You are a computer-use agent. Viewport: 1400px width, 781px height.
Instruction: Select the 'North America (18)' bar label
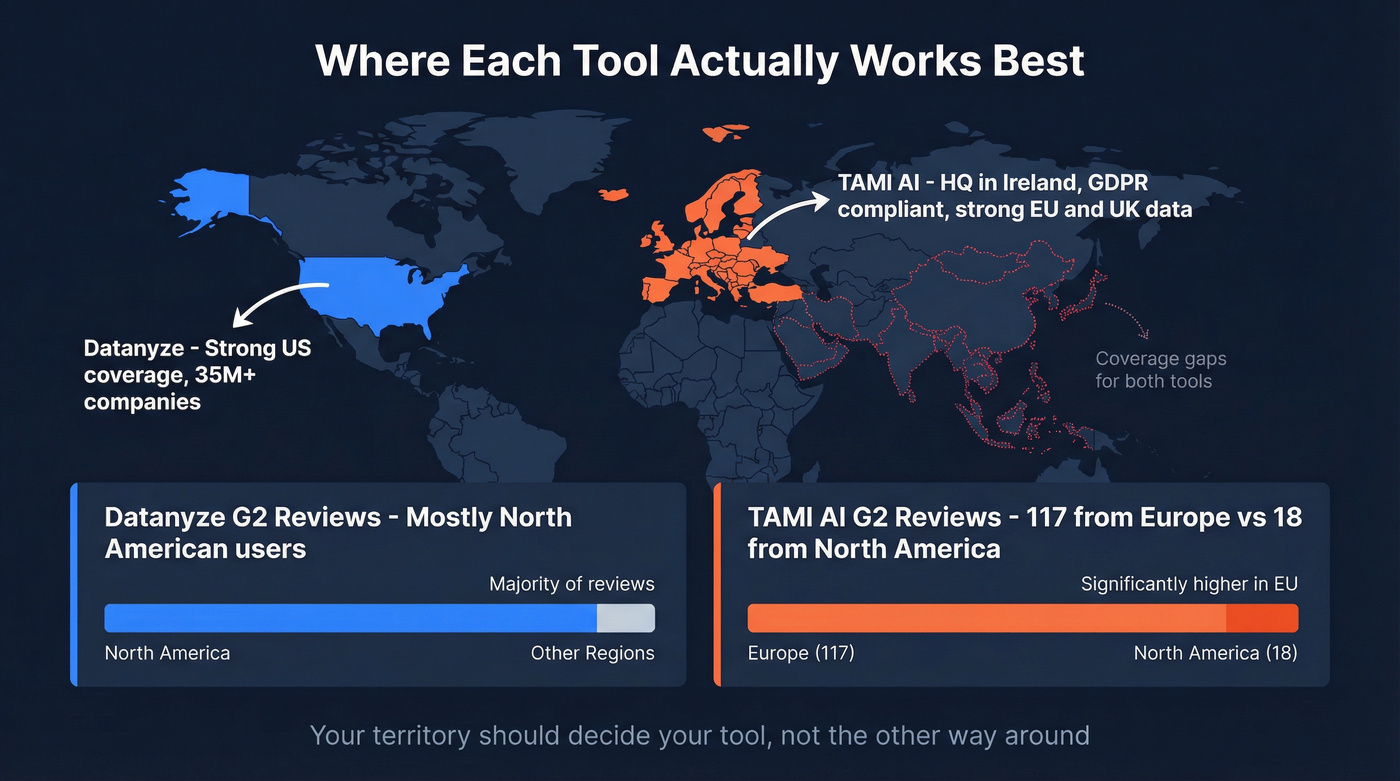tap(1215, 652)
